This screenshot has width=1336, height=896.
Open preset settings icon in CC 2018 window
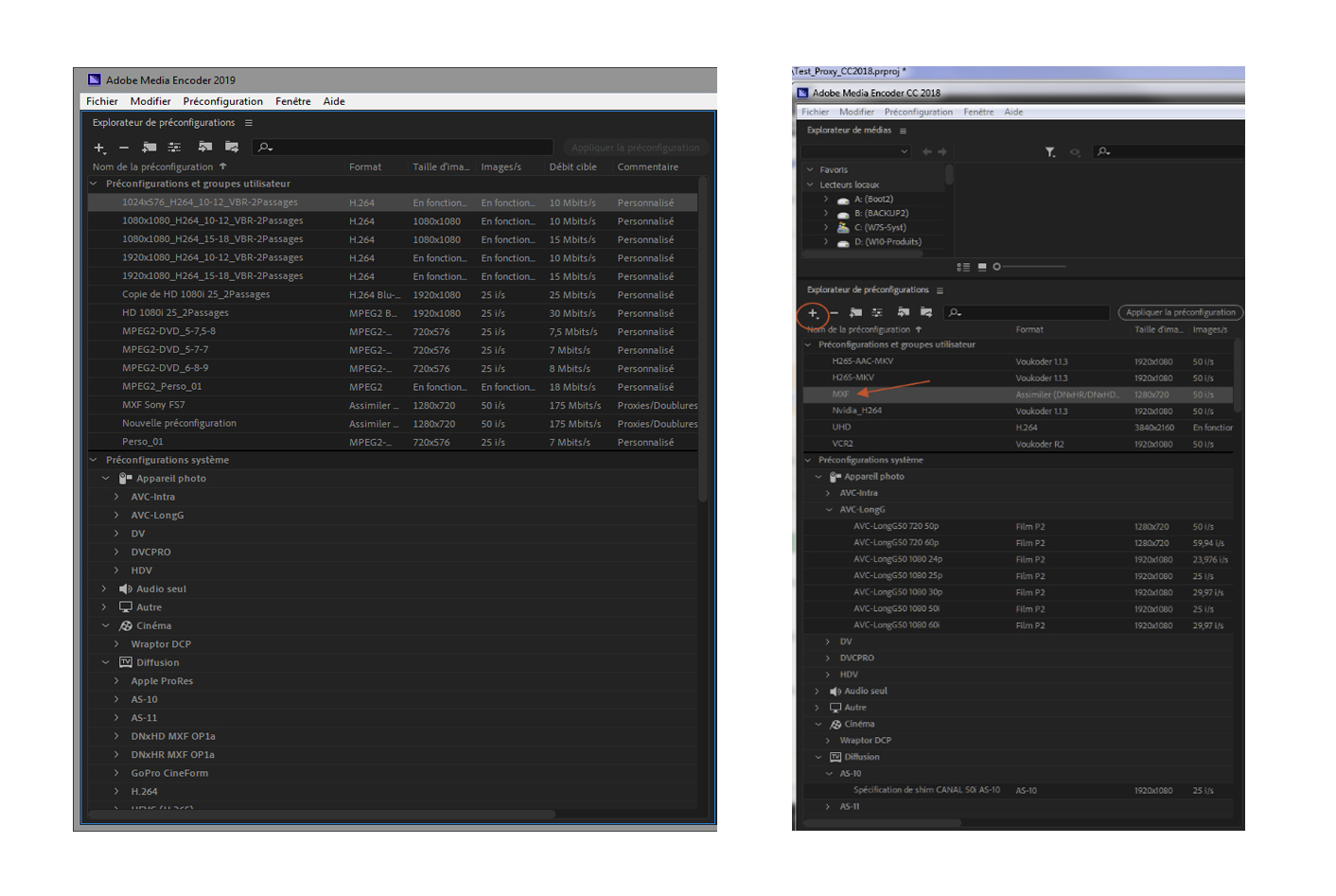tap(877, 312)
